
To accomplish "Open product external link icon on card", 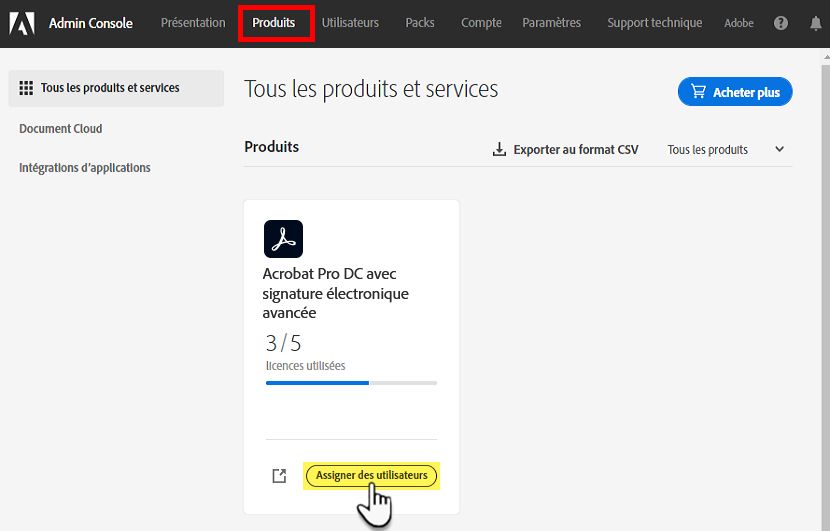I will click(279, 476).
